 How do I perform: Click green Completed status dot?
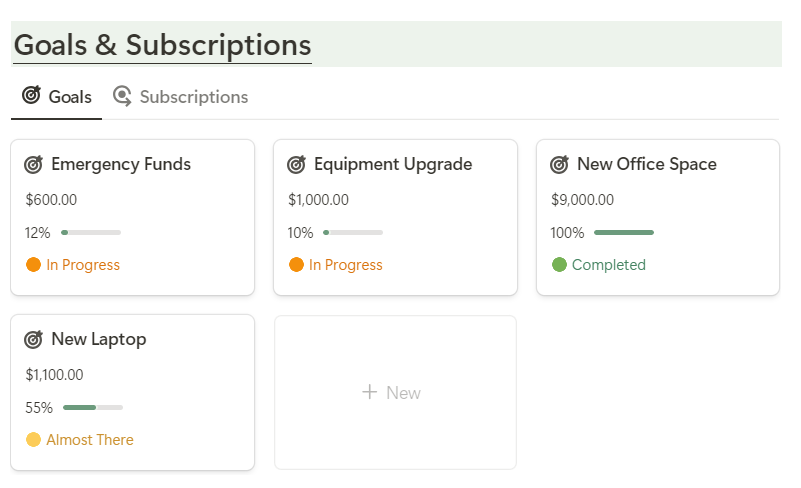pyautogui.click(x=559, y=265)
